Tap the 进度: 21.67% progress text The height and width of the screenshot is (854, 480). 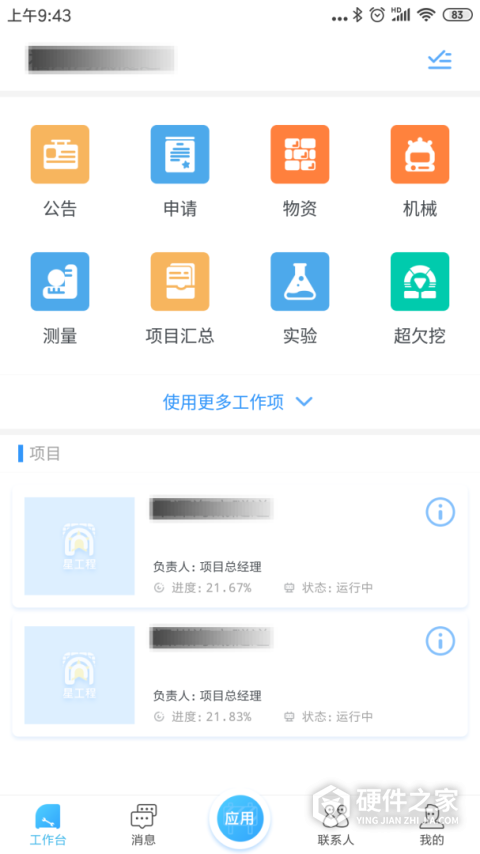[211, 588]
